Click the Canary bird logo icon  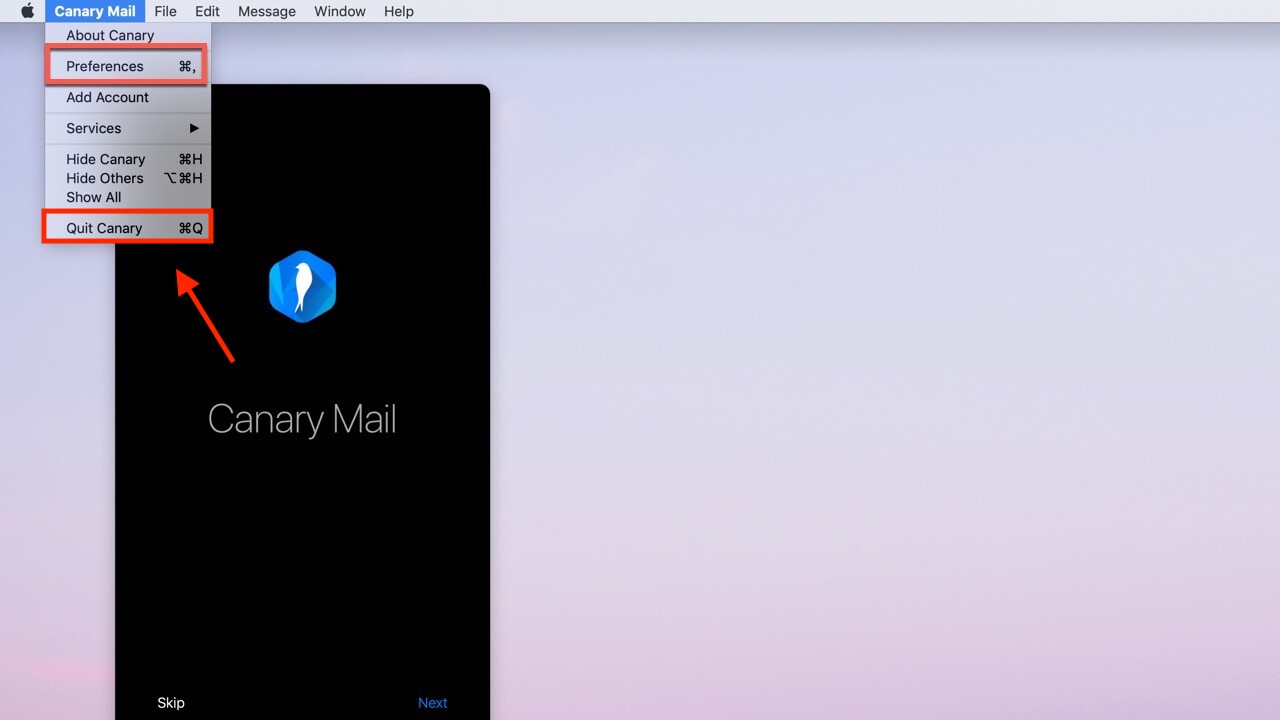pyautogui.click(x=302, y=287)
